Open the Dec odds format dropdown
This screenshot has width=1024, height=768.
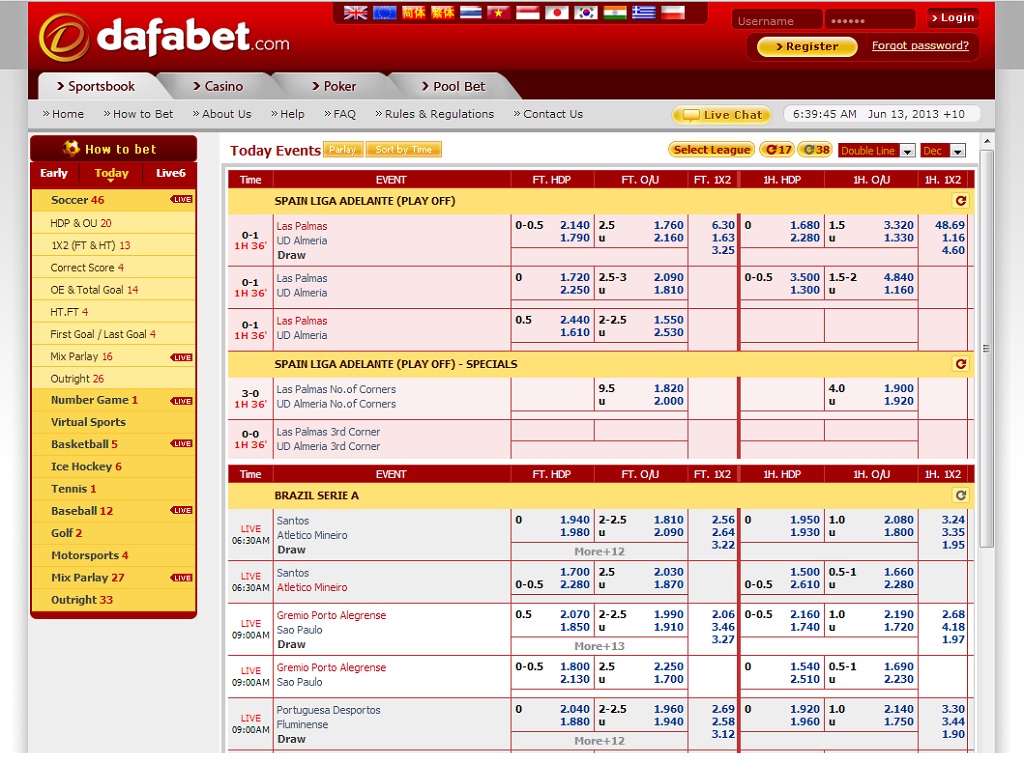pyautogui.click(x=942, y=151)
